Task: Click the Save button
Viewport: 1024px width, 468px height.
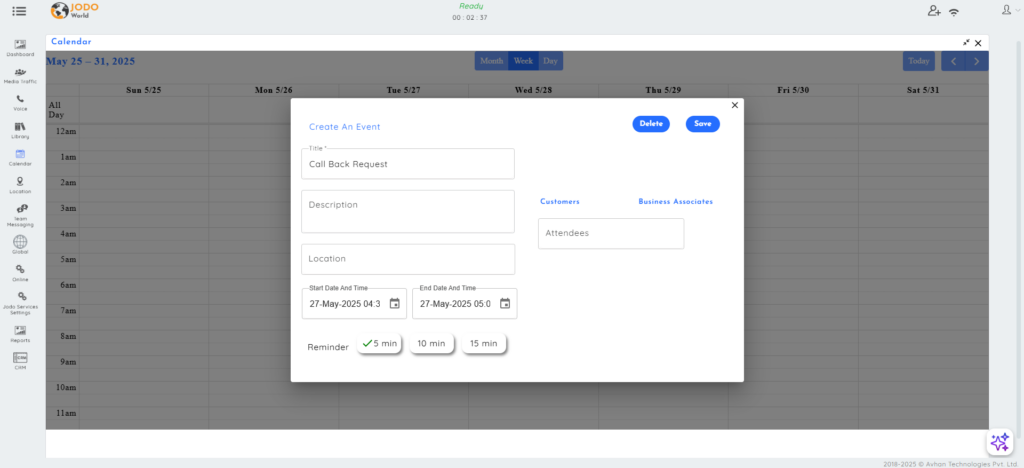Action: 703,124
